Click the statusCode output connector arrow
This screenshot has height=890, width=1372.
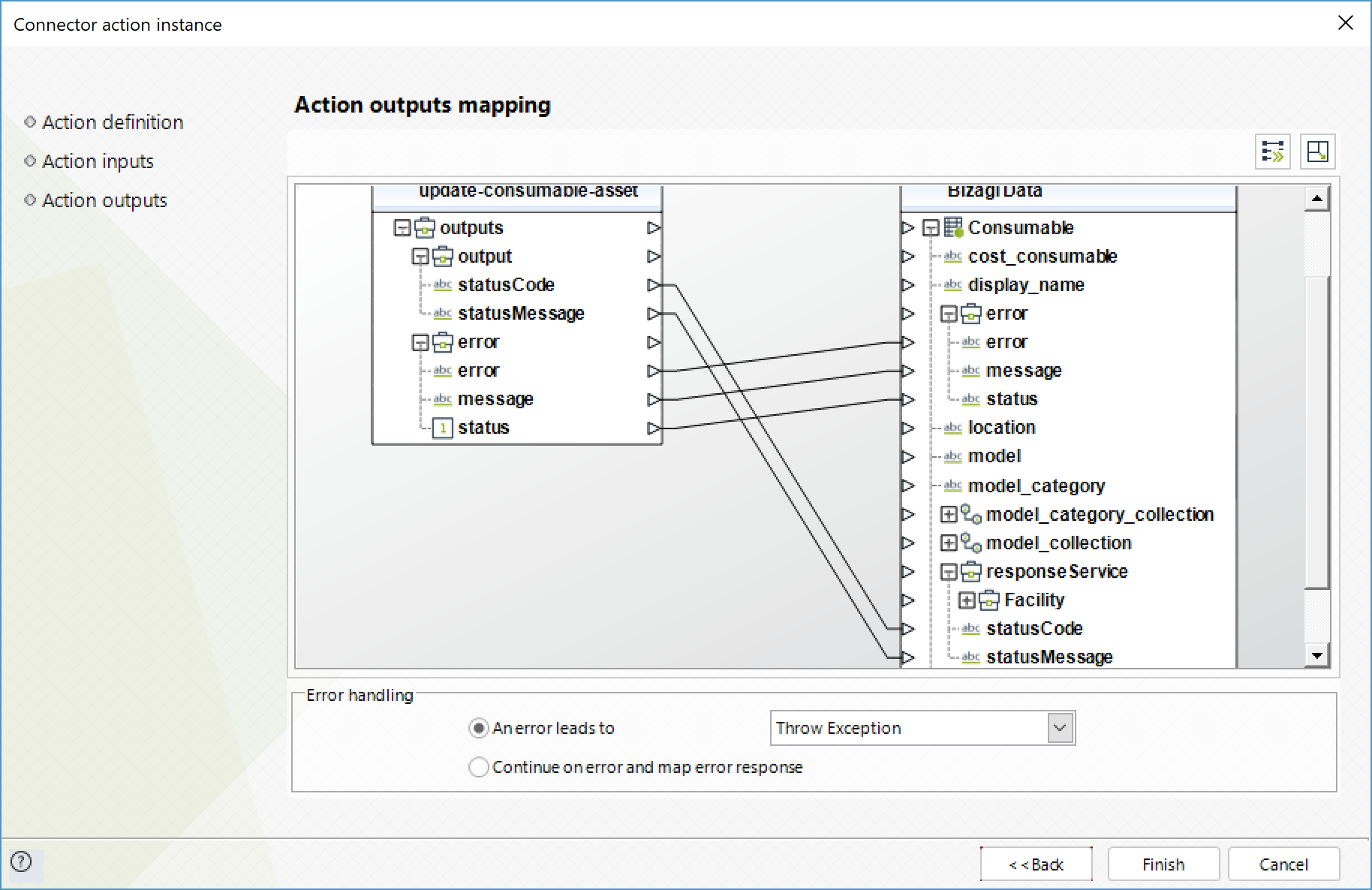point(654,285)
